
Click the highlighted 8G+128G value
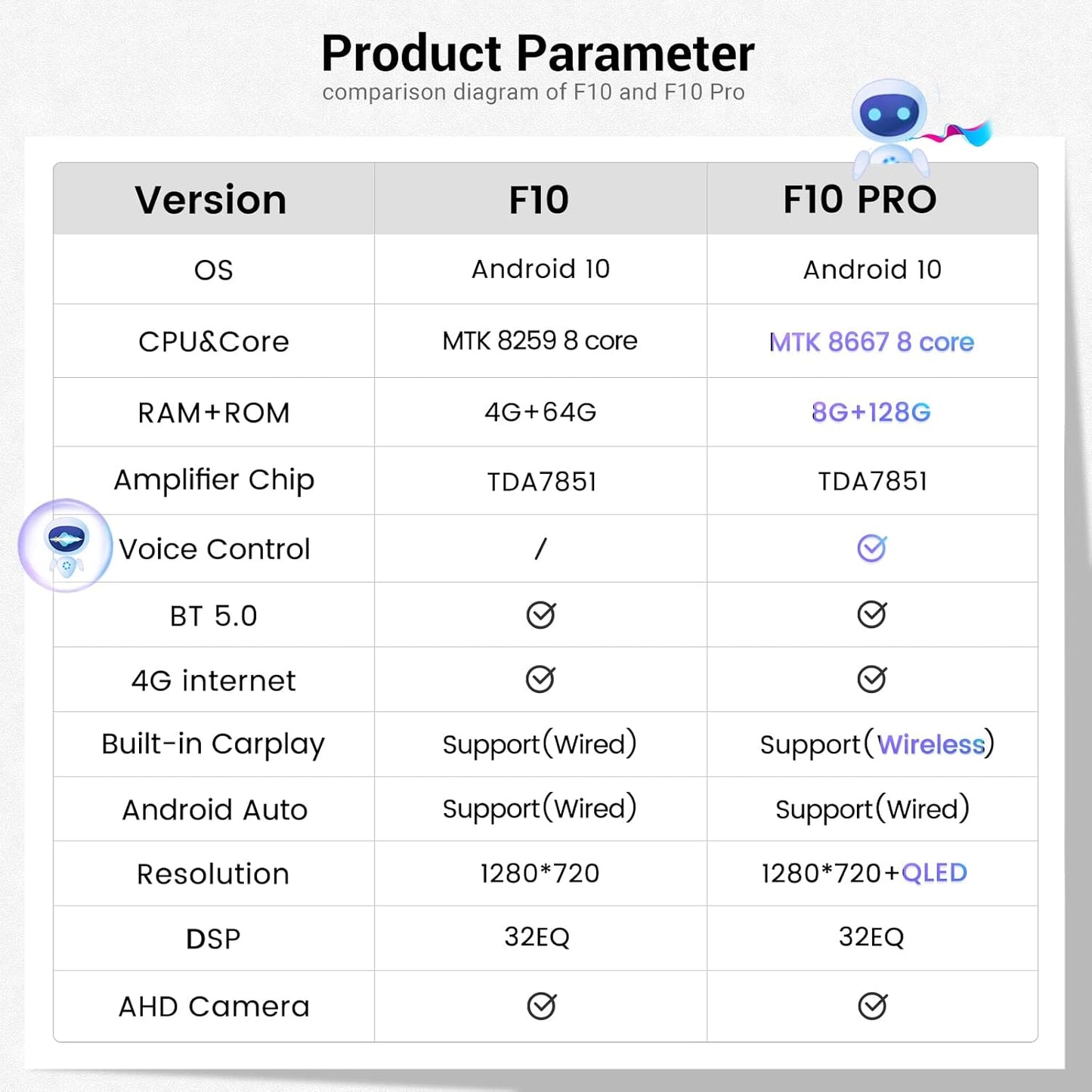click(871, 413)
